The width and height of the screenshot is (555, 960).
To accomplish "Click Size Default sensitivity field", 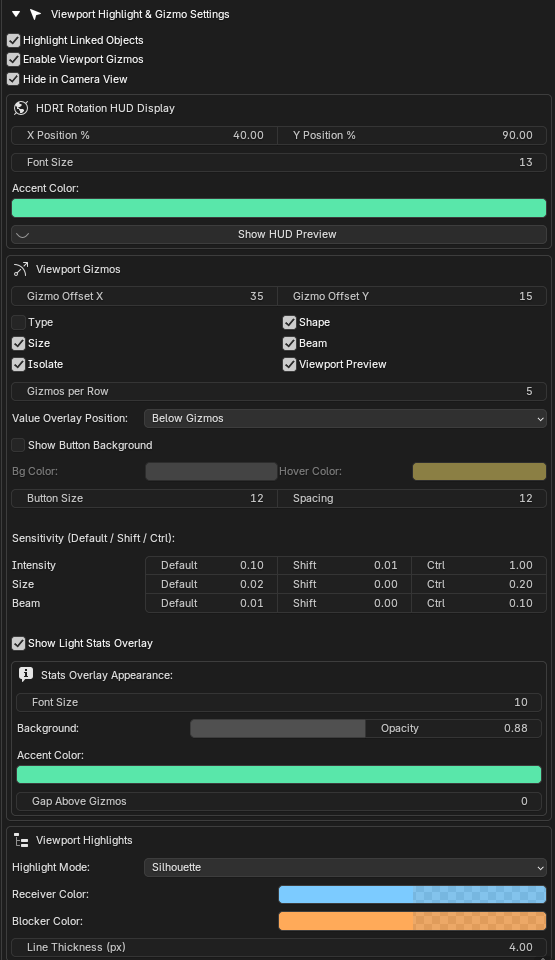I will click(211, 584).
